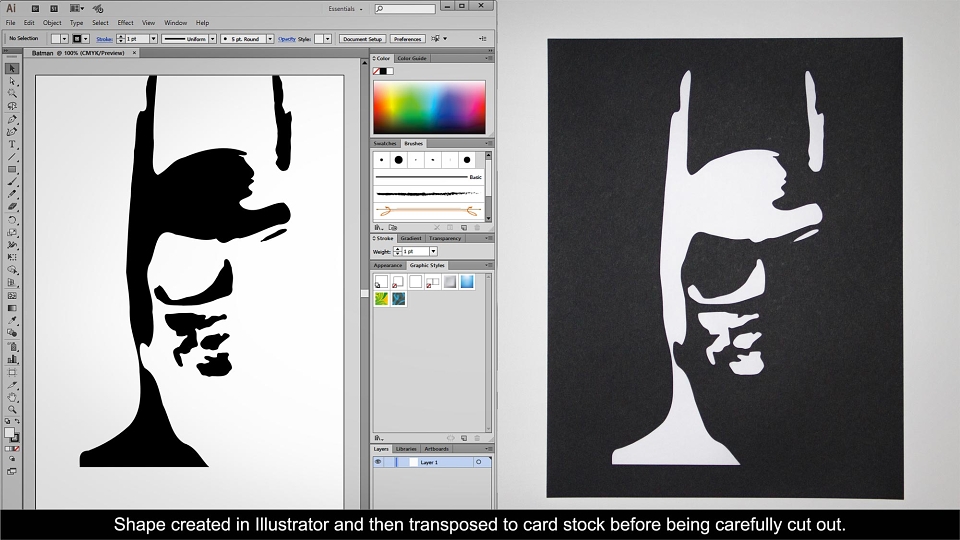
Task: Select the Hand tool
Action: click(x=12, y=397)
